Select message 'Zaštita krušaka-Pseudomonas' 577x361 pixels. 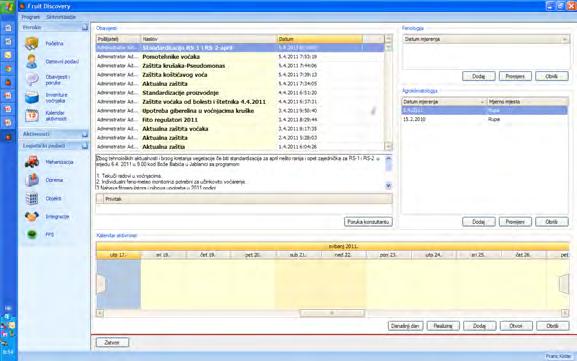[x=240, y=66]
